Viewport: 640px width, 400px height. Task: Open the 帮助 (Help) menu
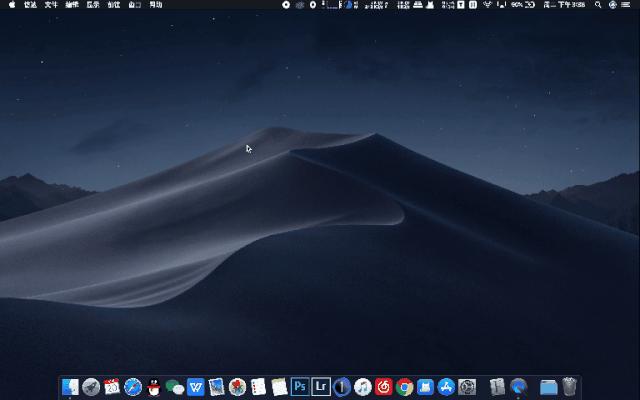click(155, 5)
